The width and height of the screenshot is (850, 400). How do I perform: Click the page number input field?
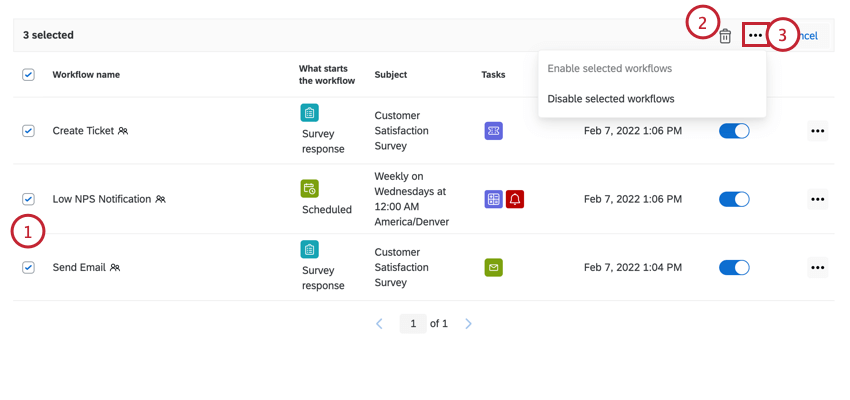pyautogui.click(x=412, y=324)
